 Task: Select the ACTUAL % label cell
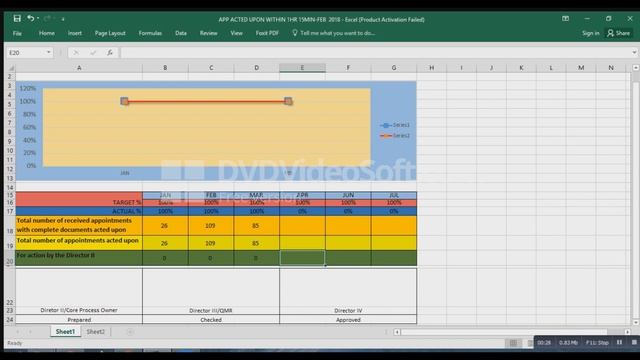click(x=79, y=211)
